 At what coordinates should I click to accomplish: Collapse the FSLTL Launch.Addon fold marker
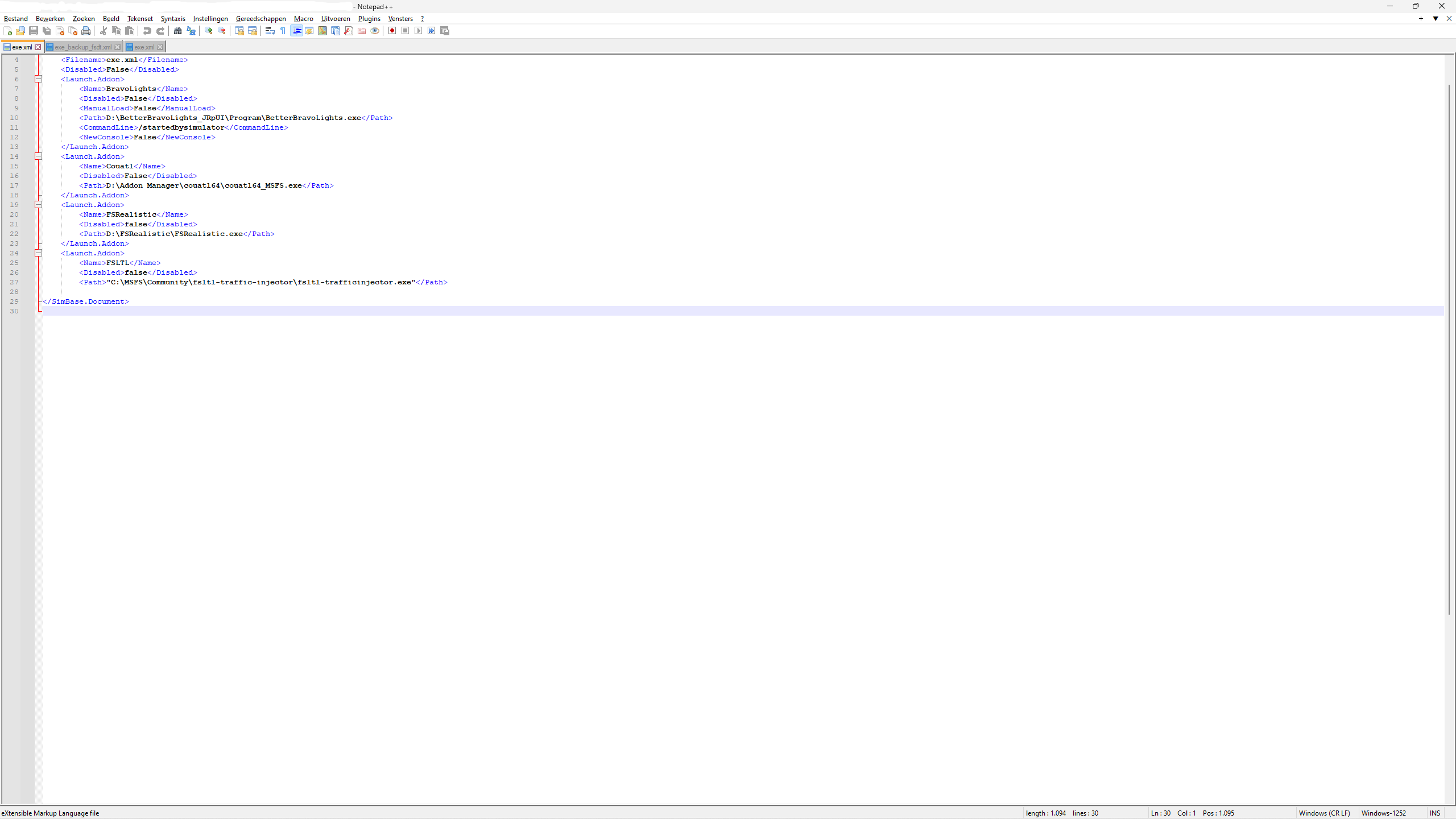point(39,253)
